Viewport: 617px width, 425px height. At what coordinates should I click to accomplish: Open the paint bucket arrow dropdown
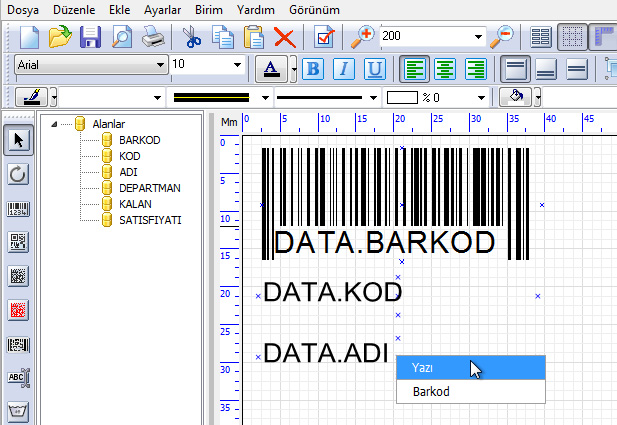pyautogui.click(x=538, y=97)
